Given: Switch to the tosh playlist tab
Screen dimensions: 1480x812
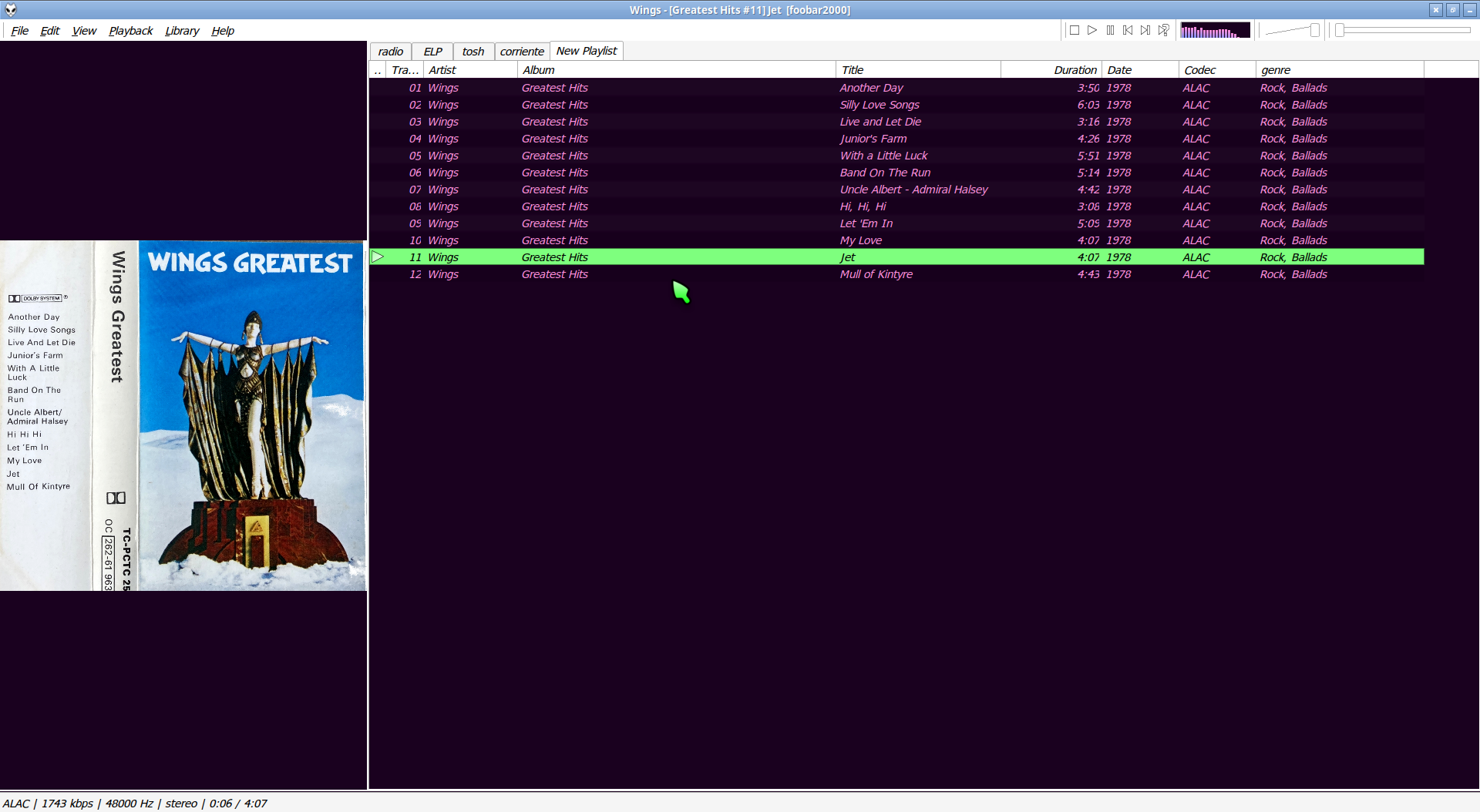Looking at the screenshot, I should [473, 52].
